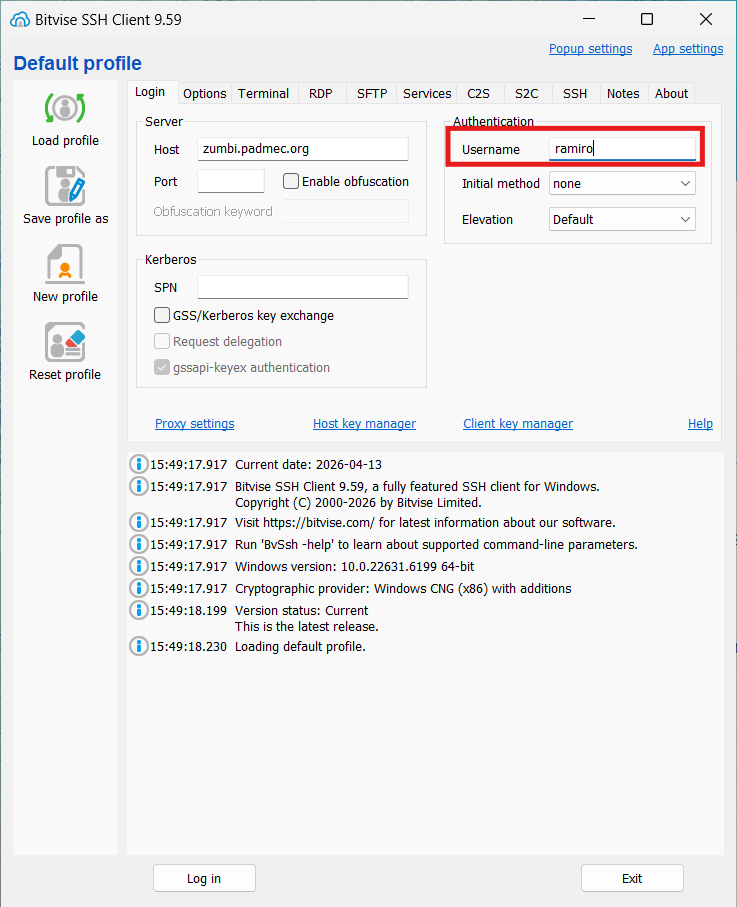This screenshot has width=737, height=907.
Task: Switch to the Terminal tab
Action: 263,94
